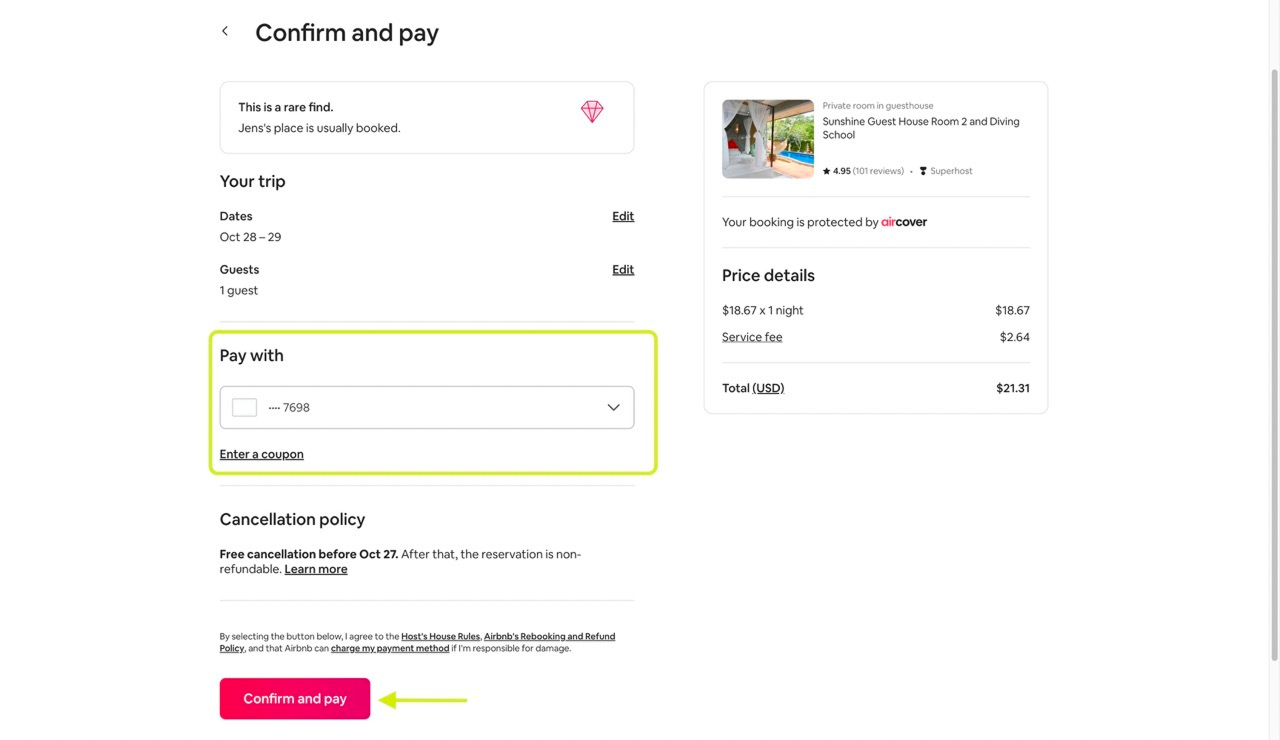Click the Service fee link
This screenshot has width=1280, height=740.
(752, 337)
